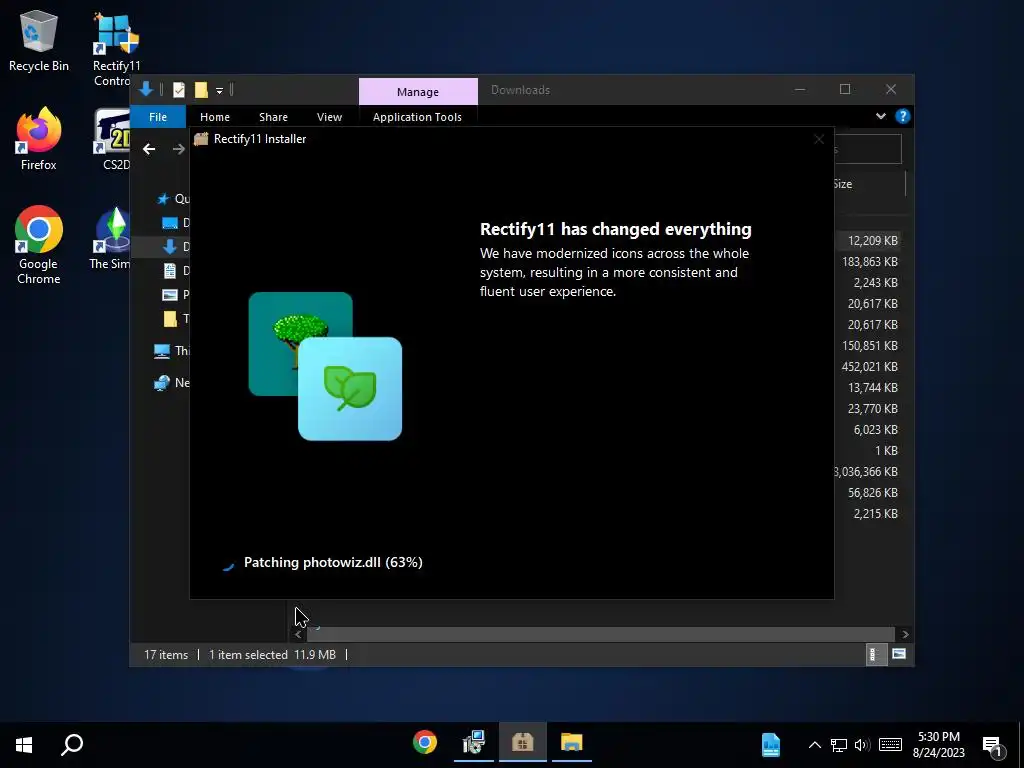This screenshot has width=1024, height=768.
Task: Click the 56,826 KB size cell
Action: pos(872,493)
